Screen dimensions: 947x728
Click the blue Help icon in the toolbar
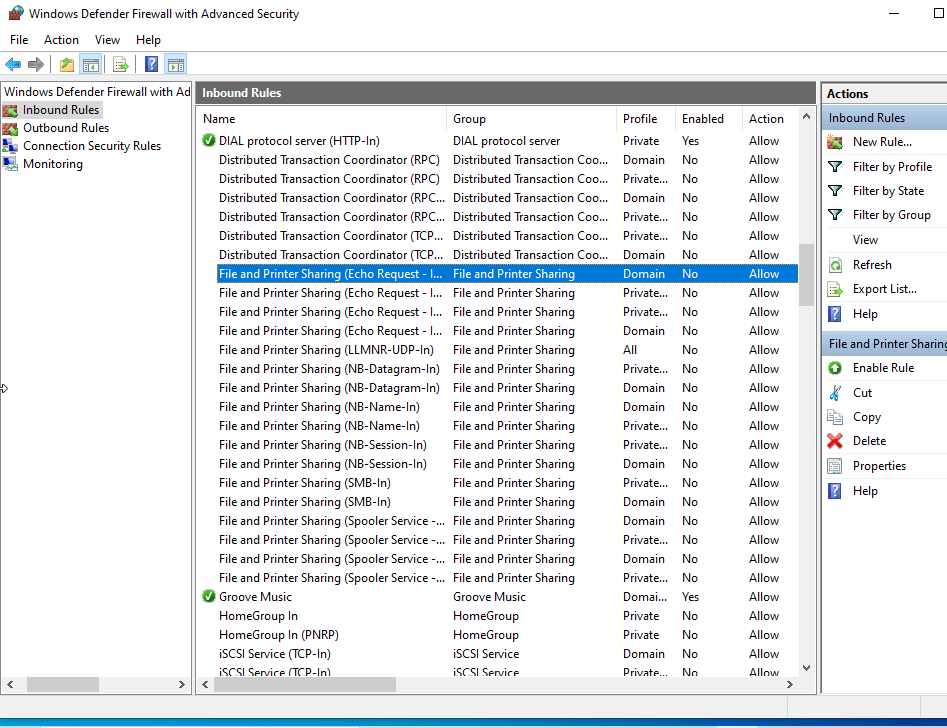pos(151,65)
